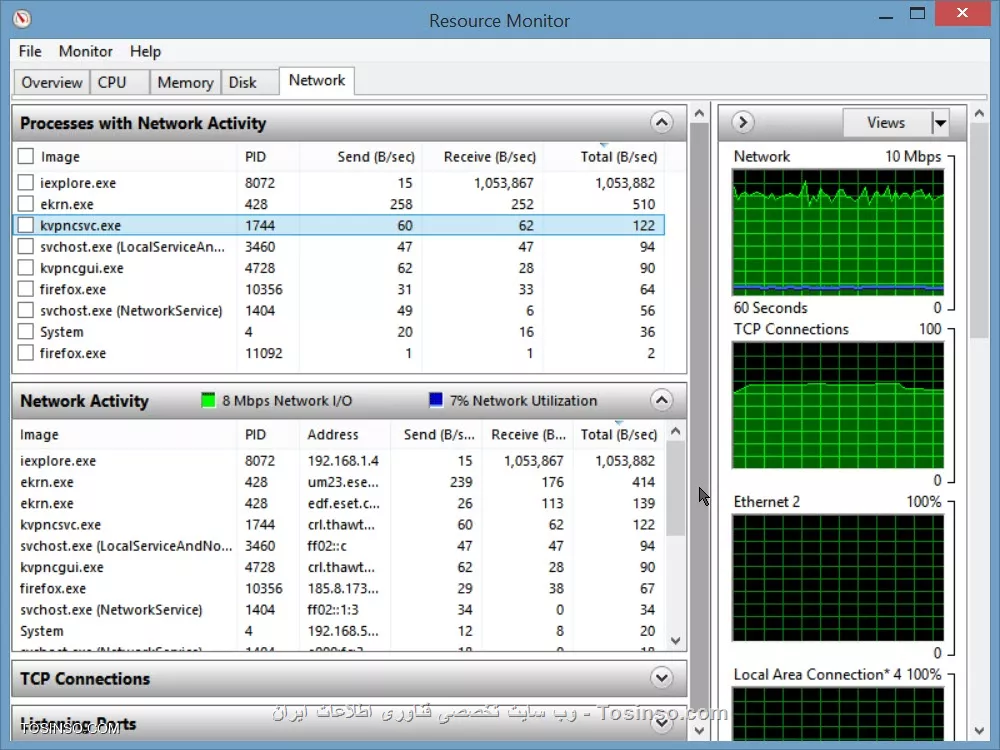Select ekrn.exe row with address edf.eset.c...
Image resolution: width=1000 pixels, height=750 pixels.
pyautogui.click(x=340, y=503)
